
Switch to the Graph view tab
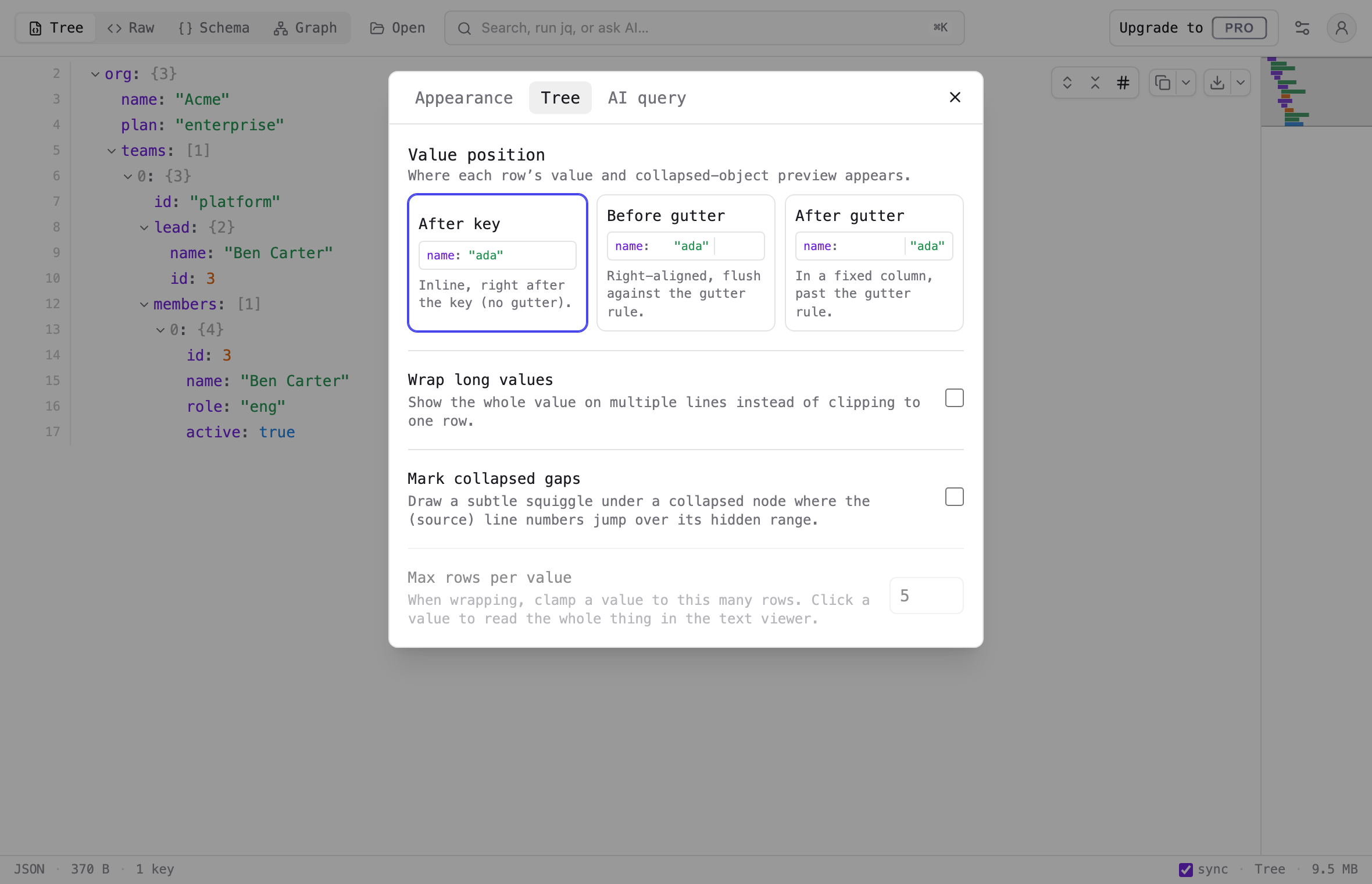(x=305, y=28)
